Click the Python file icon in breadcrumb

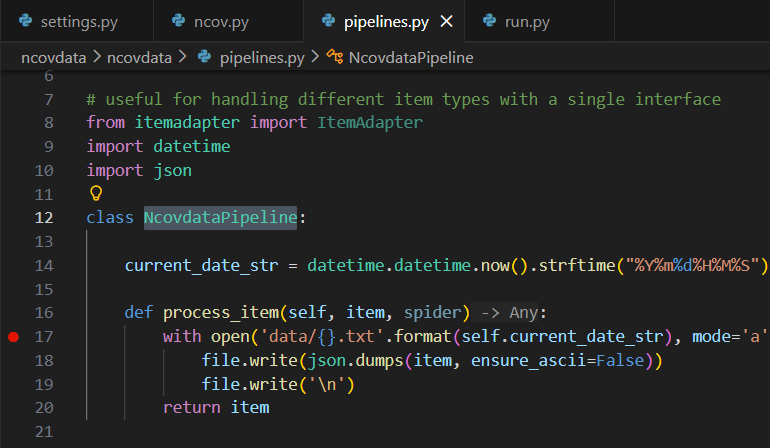[203, 57]
